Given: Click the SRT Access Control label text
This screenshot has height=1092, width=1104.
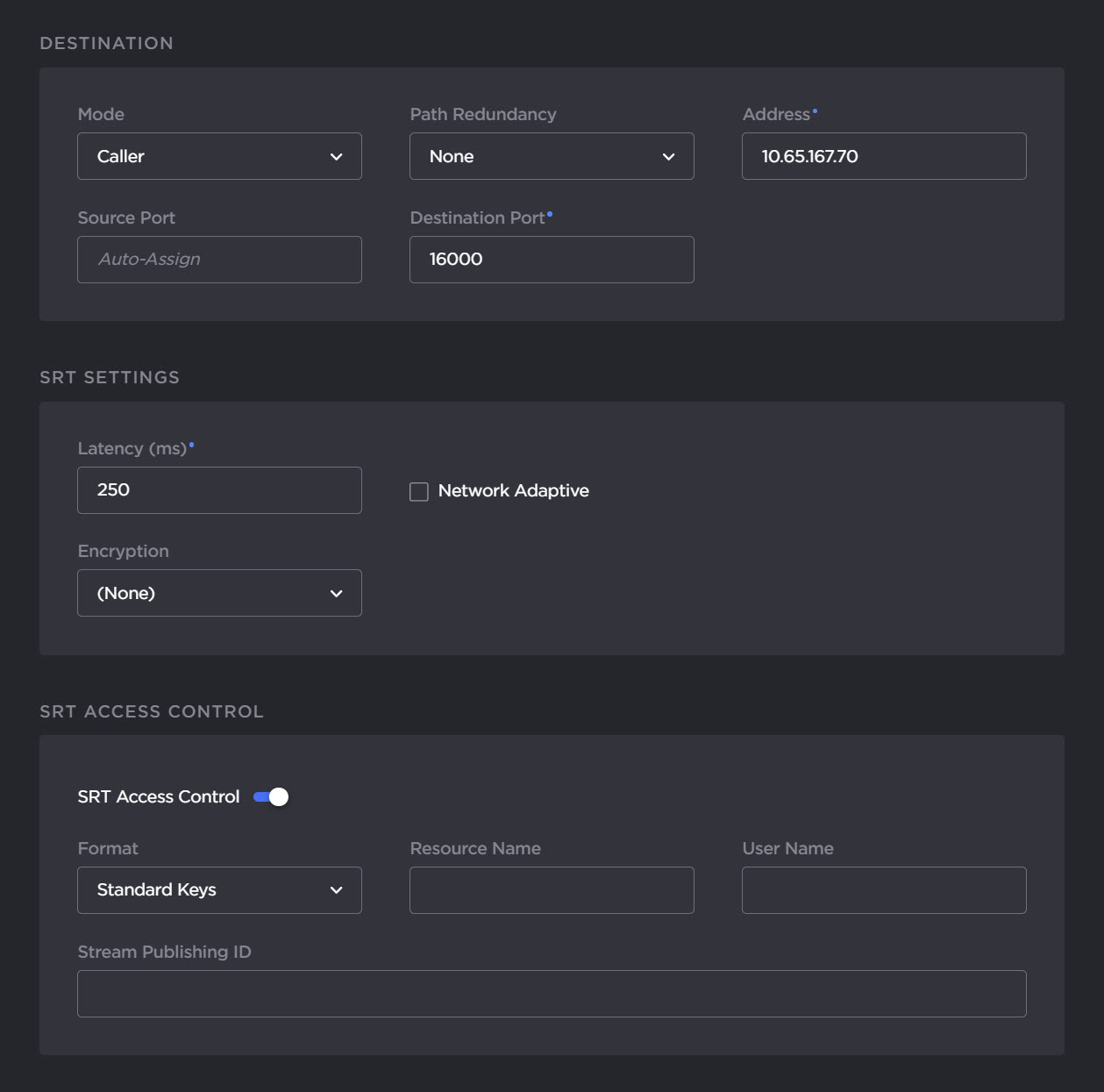Looking at the screenshot, I should pos(158,796).
